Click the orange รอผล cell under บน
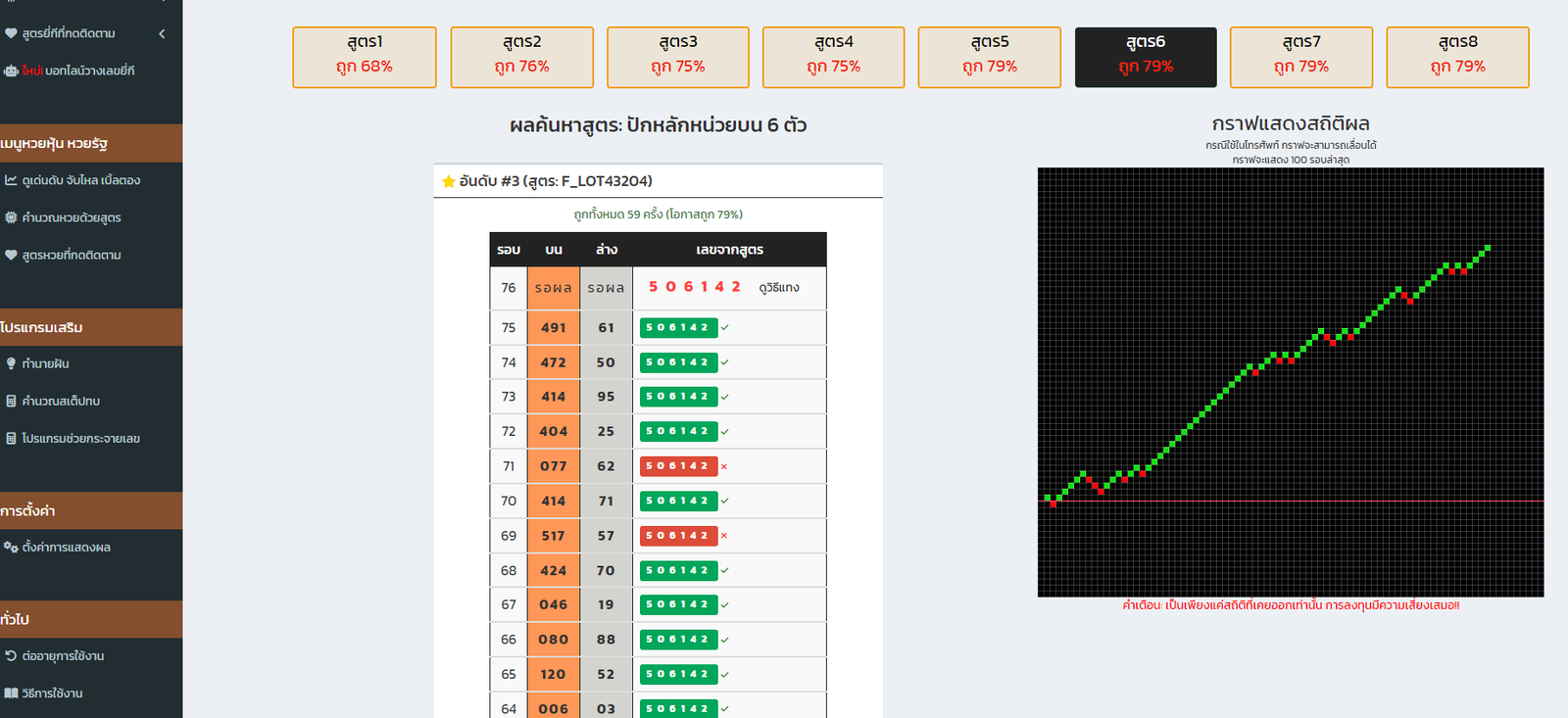 point(554,288)
